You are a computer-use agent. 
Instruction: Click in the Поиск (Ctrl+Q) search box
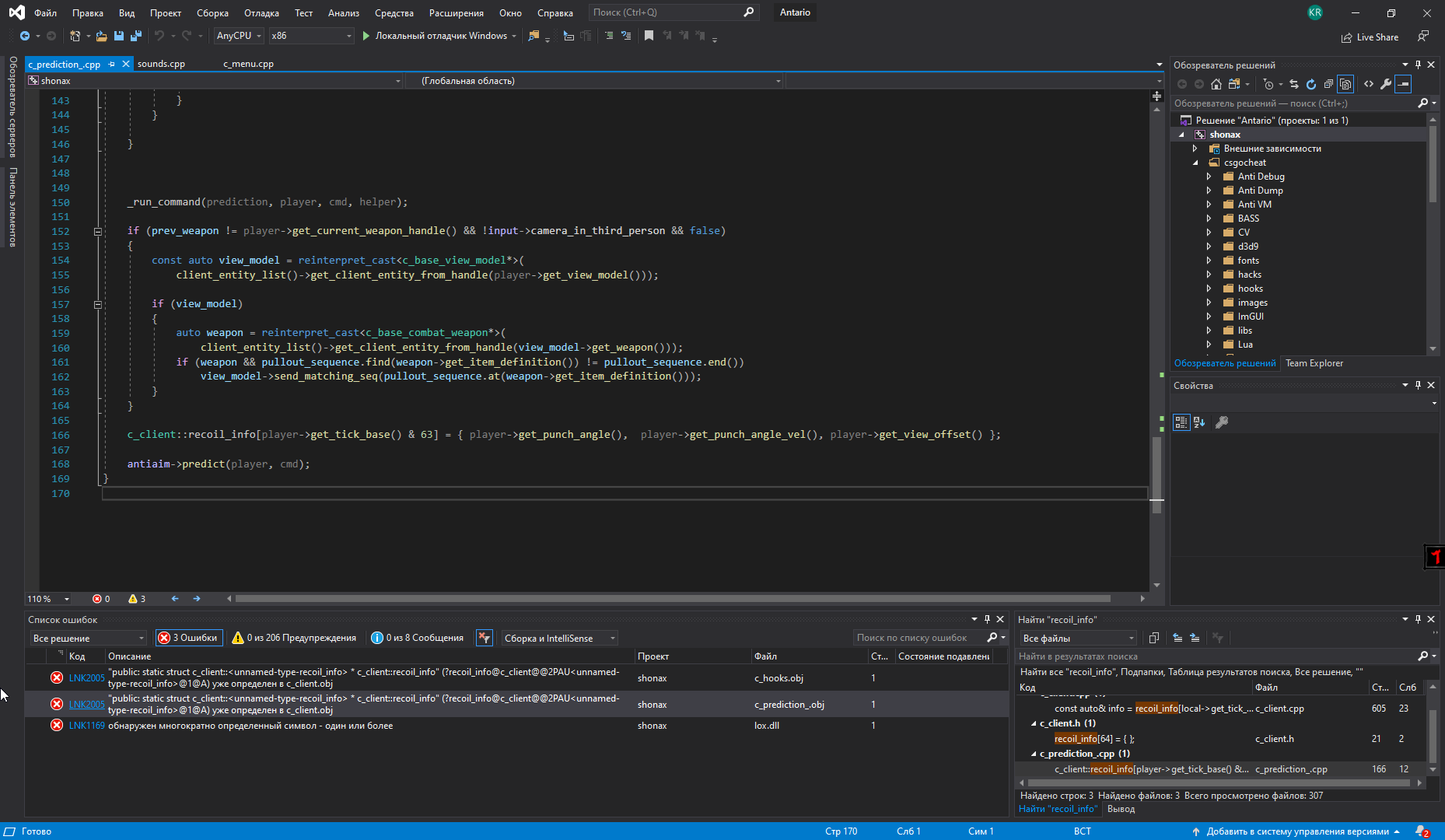[673, 12]
